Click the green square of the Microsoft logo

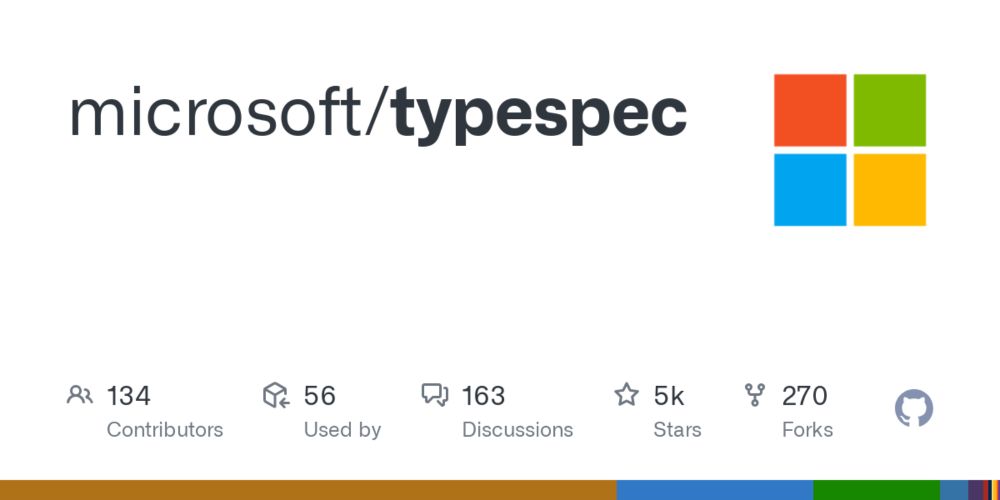coord(890,110)
